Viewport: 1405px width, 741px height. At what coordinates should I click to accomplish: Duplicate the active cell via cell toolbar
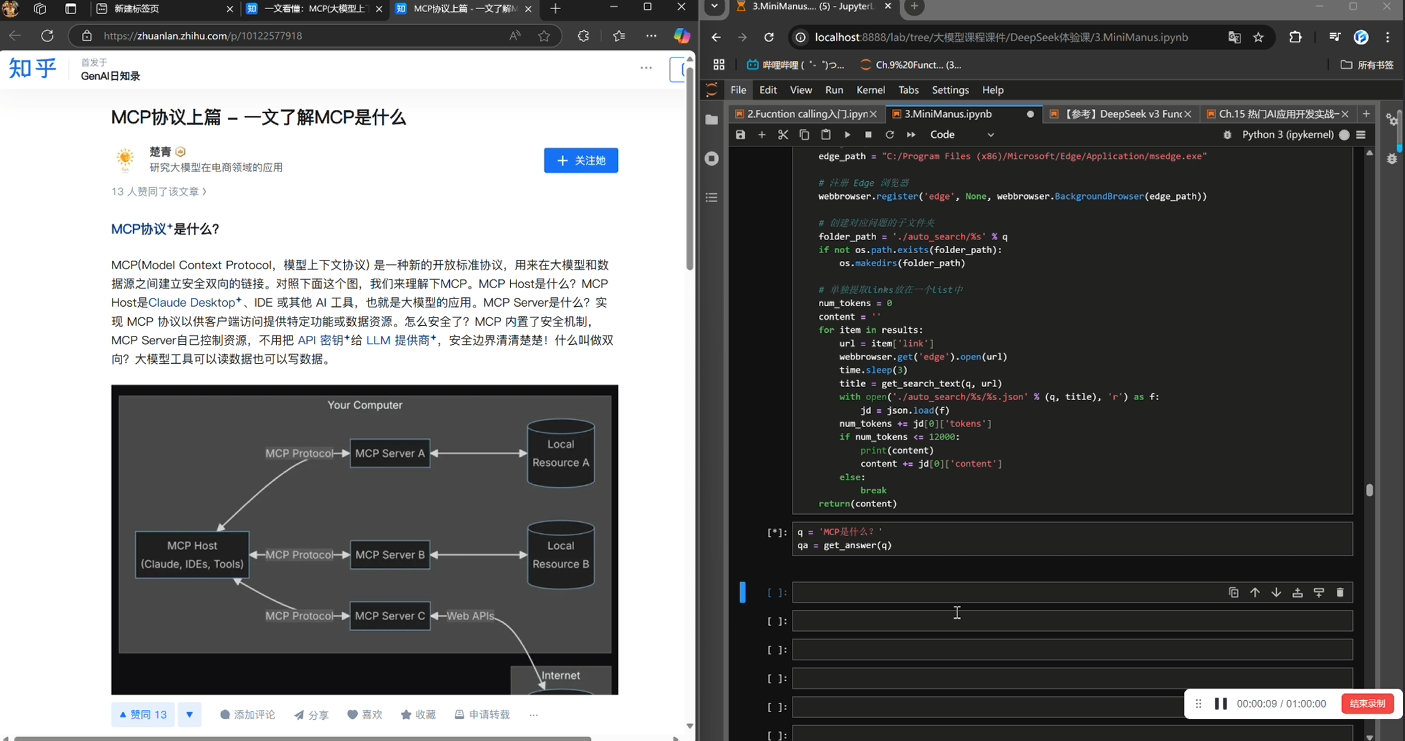pos(1234,593)
